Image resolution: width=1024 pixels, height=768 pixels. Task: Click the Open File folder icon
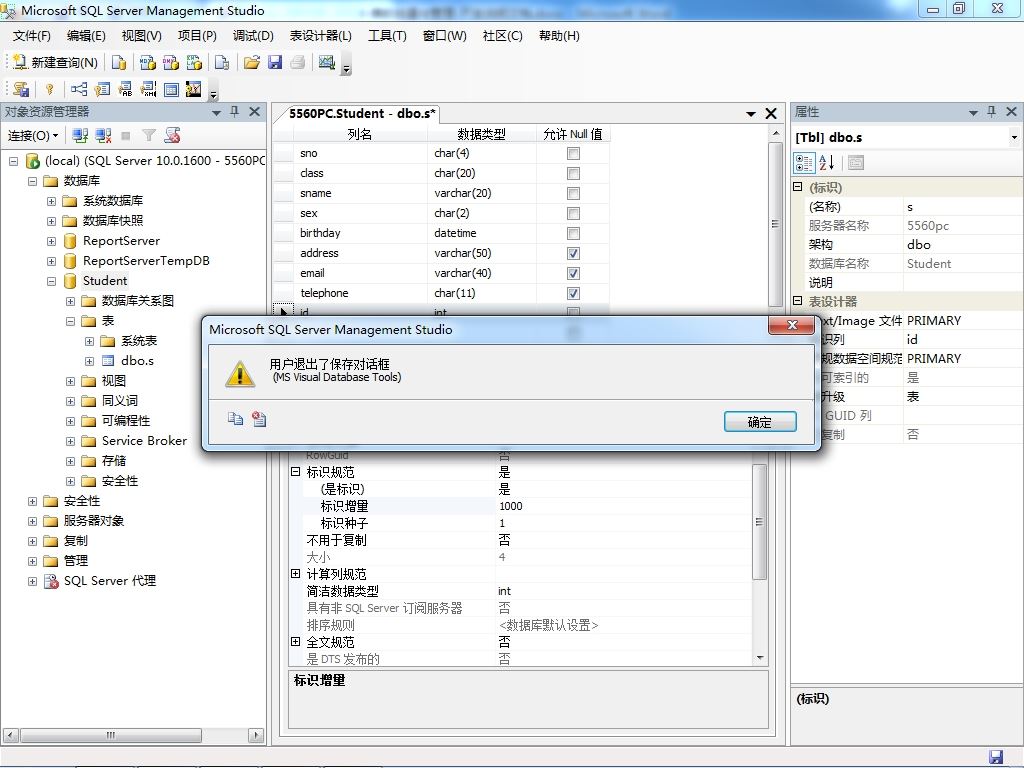click(251, 62)
